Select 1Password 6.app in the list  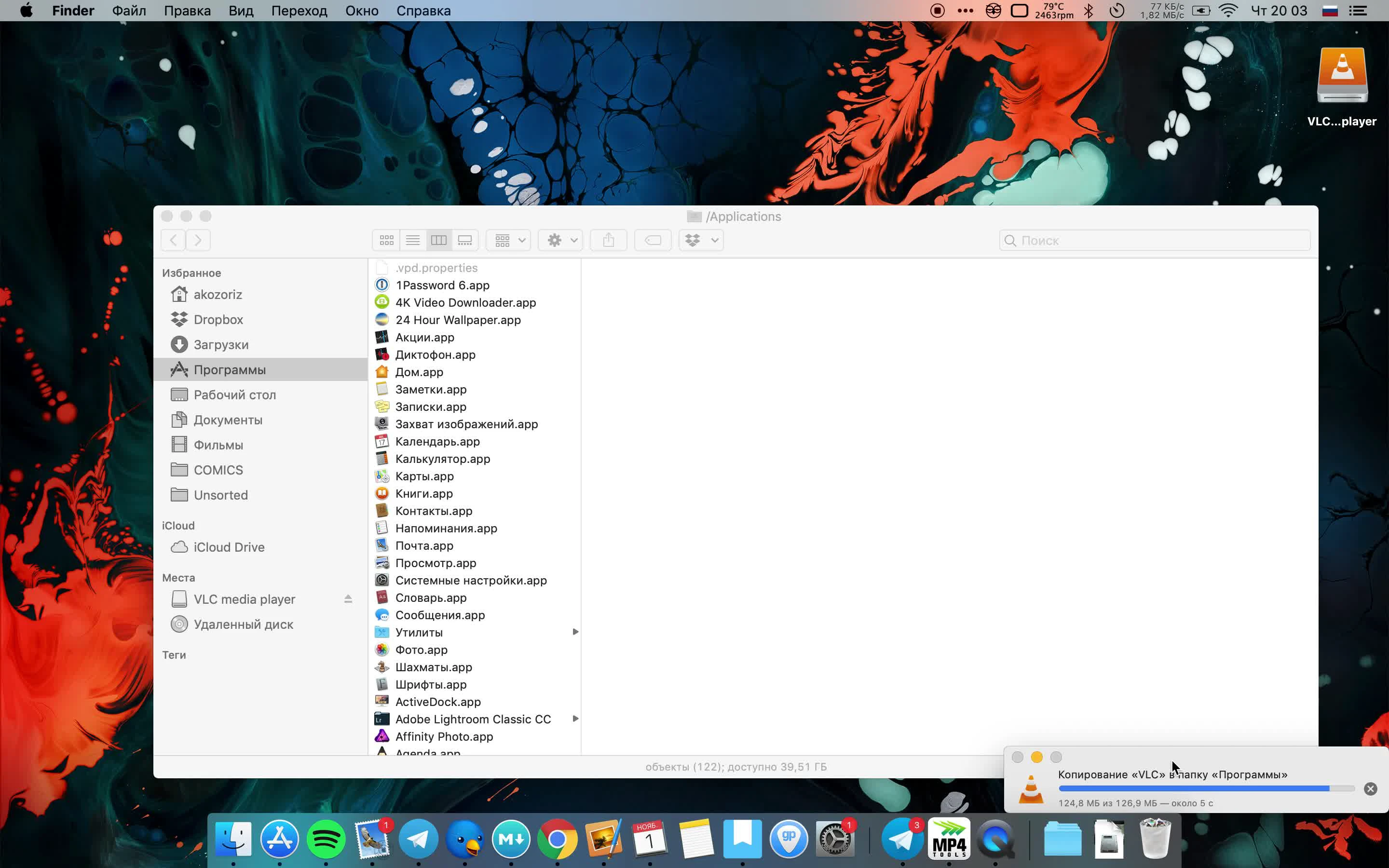click(x=475, y=285)
